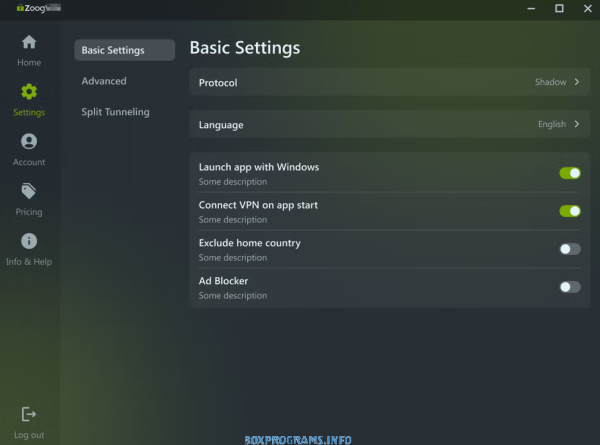Go to Home via house icon
This screenshot has height=445, width=600.
point(29,42)
